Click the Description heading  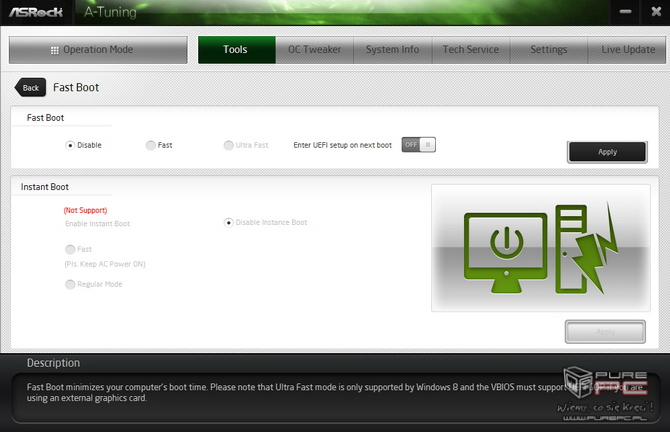53,363
